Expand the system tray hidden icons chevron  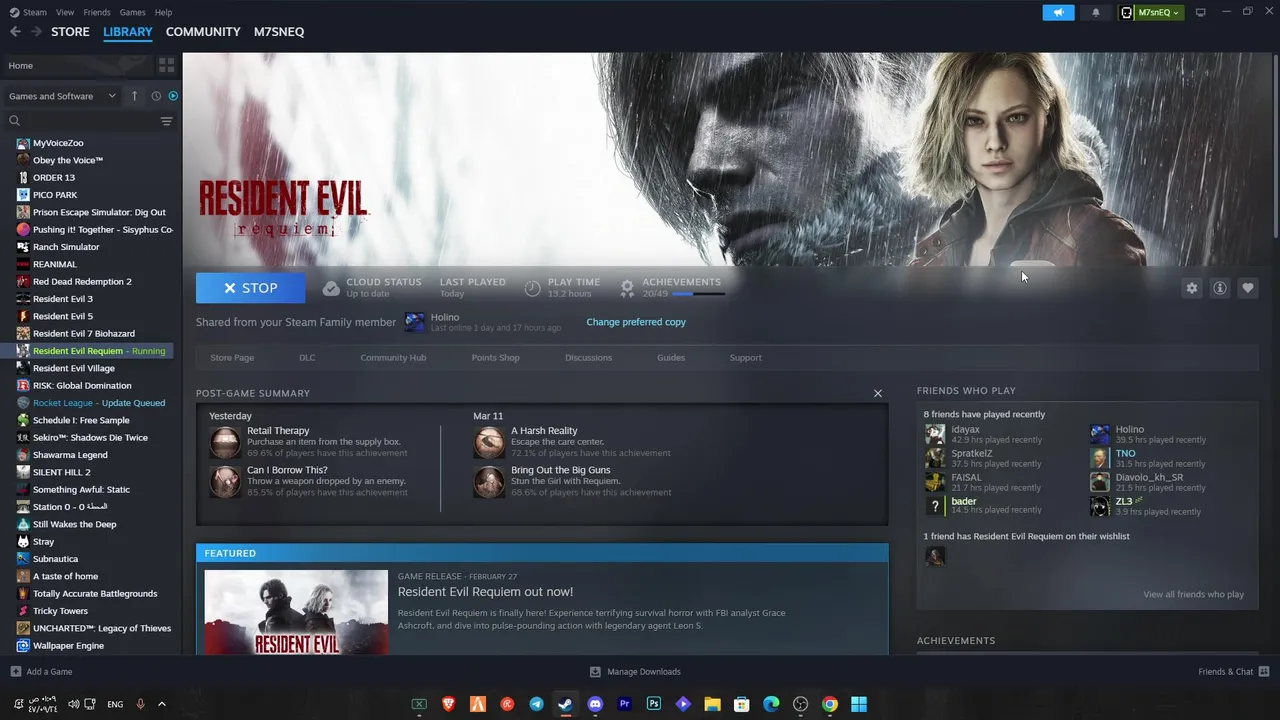click(162, 704)
